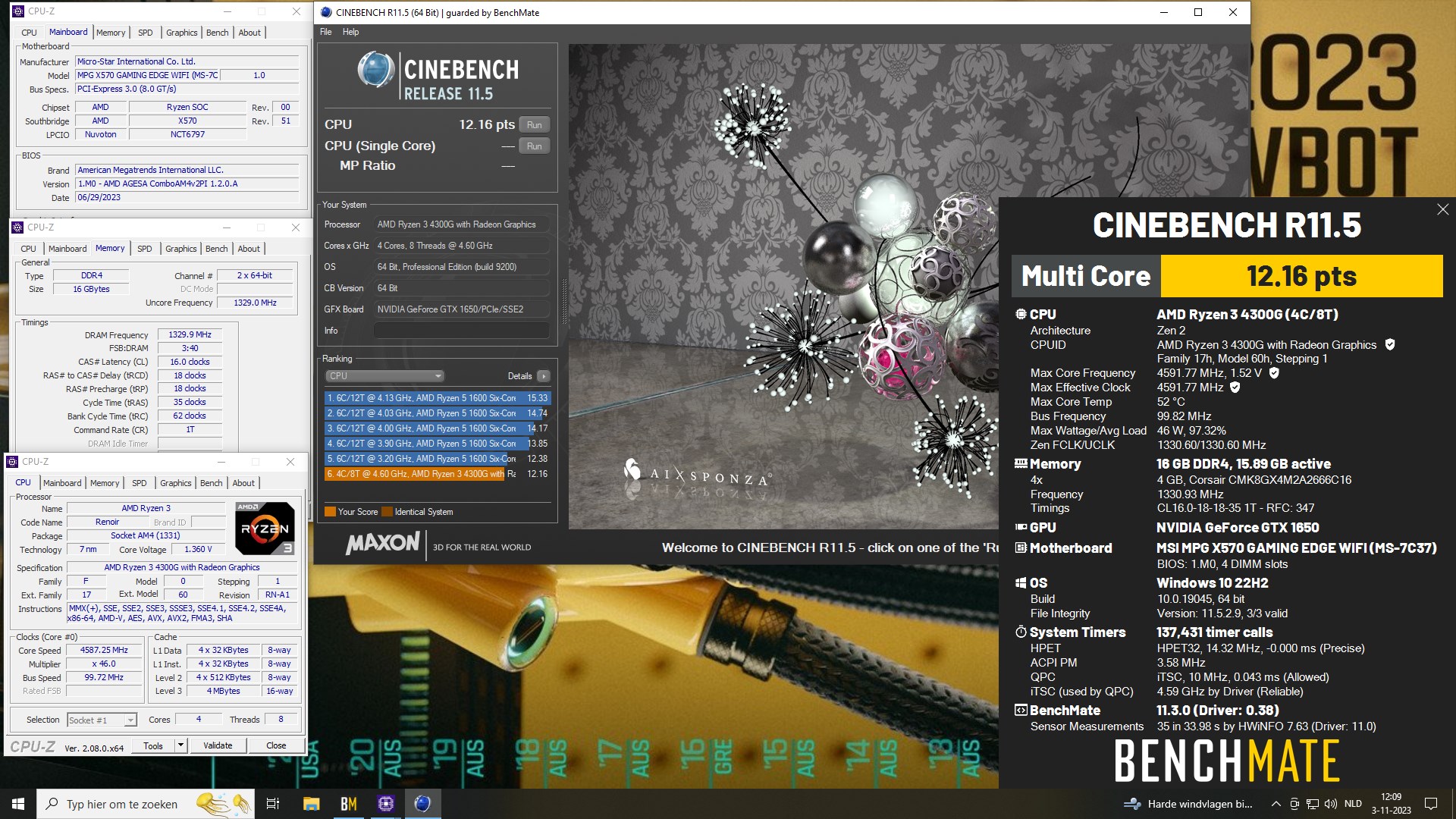This screenshot has width=1456, height=819.
Task: Click the Your Score orange legend swatch
Action: 330,512
